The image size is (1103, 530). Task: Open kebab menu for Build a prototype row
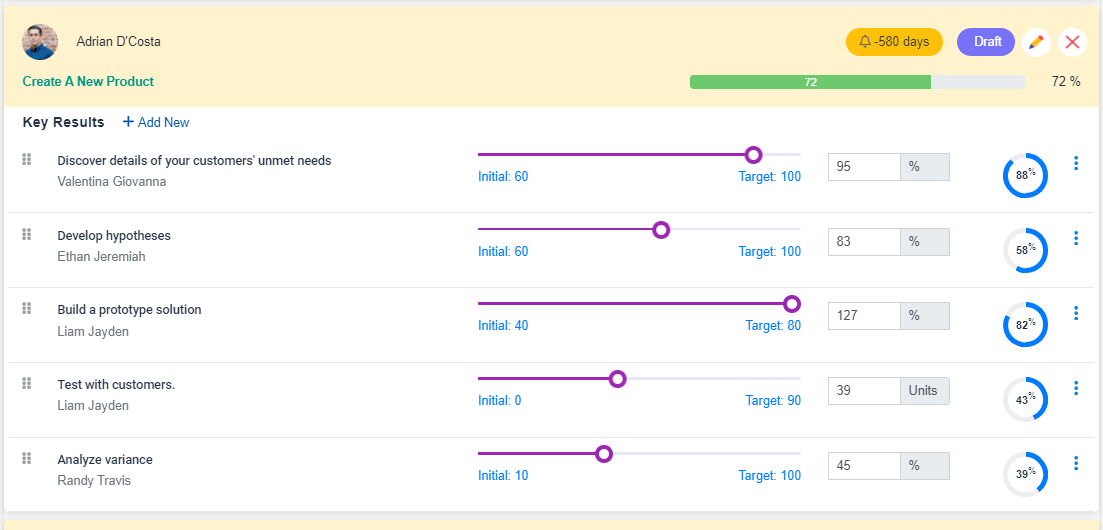[x=1076, y=313]
